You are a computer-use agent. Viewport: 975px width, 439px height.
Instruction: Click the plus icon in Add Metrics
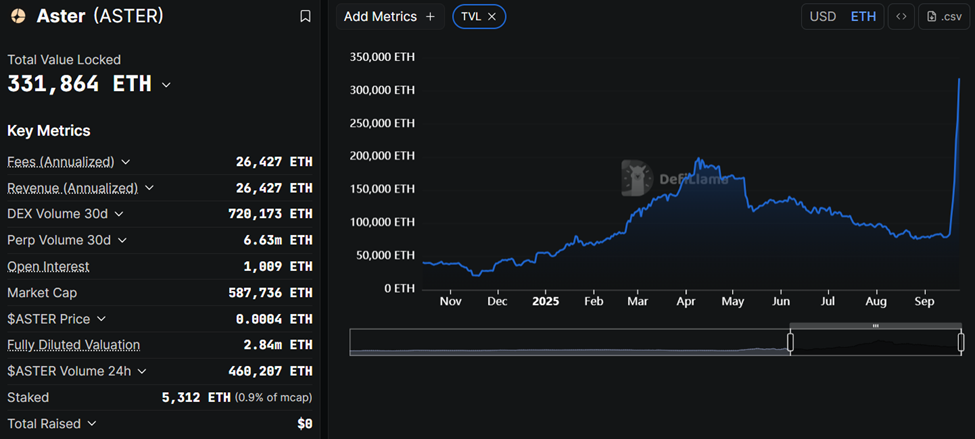tap(430, 17)
